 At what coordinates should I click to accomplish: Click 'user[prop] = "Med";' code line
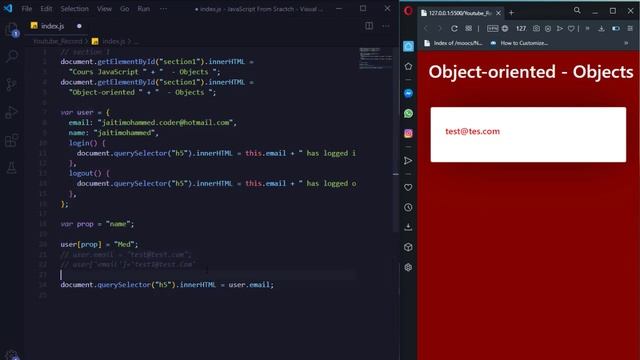click(x=99, y=244)
